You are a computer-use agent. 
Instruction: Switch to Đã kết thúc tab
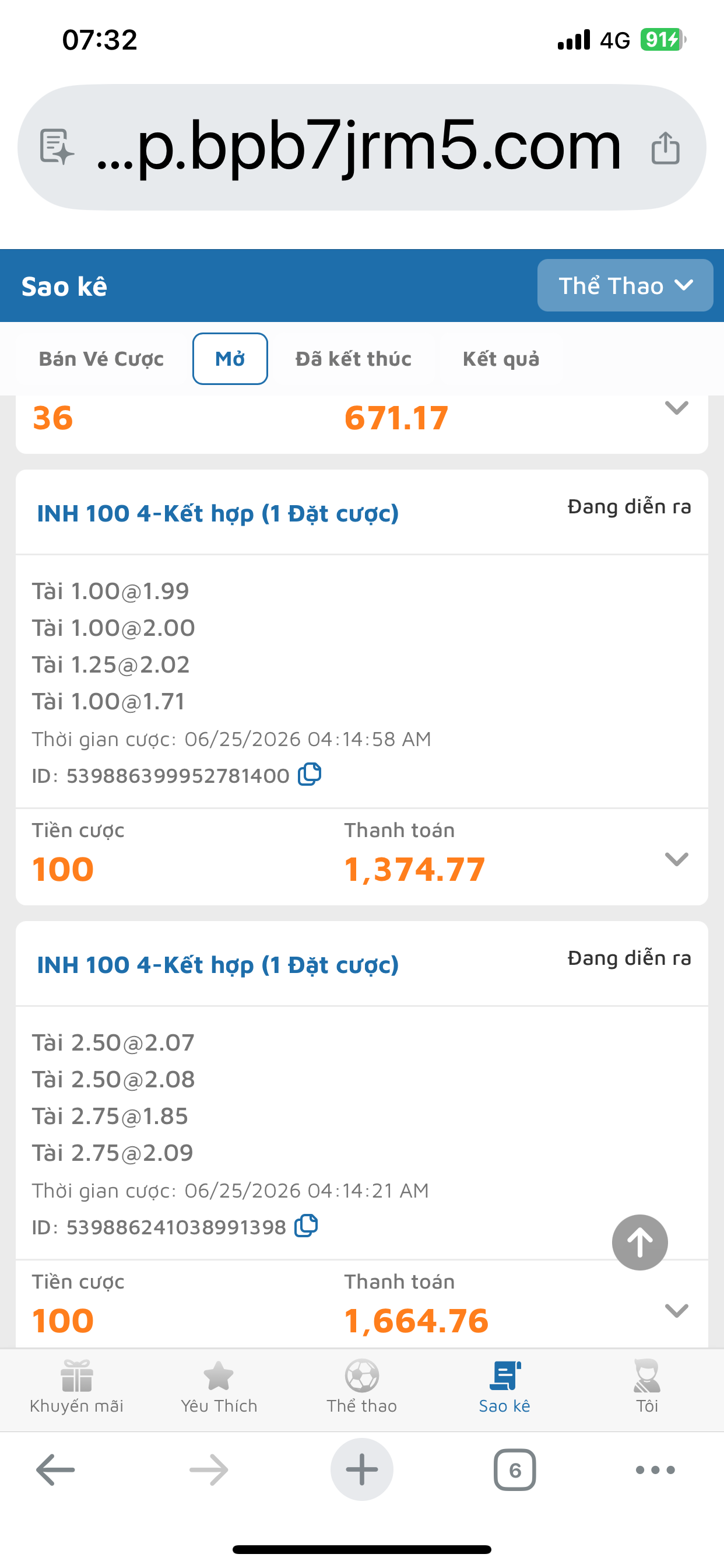coord(353,359)
